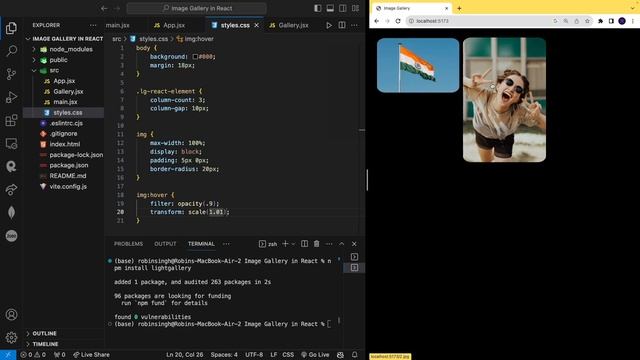Click Spaces: 4 indentation setting
640x360 pixels.
coord(224,355)
